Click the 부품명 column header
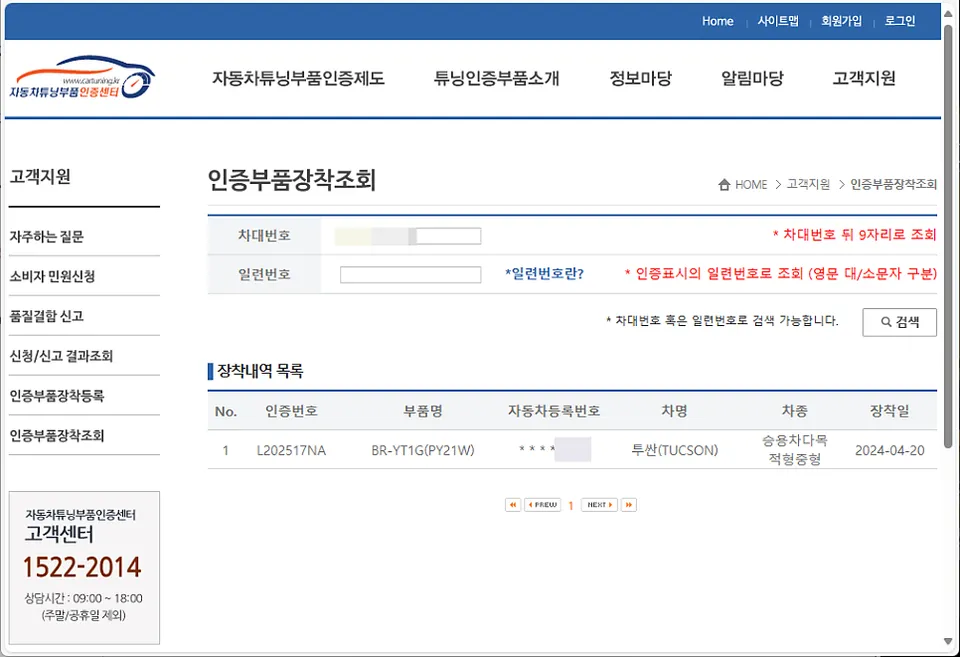 click(x=422, y=411)
